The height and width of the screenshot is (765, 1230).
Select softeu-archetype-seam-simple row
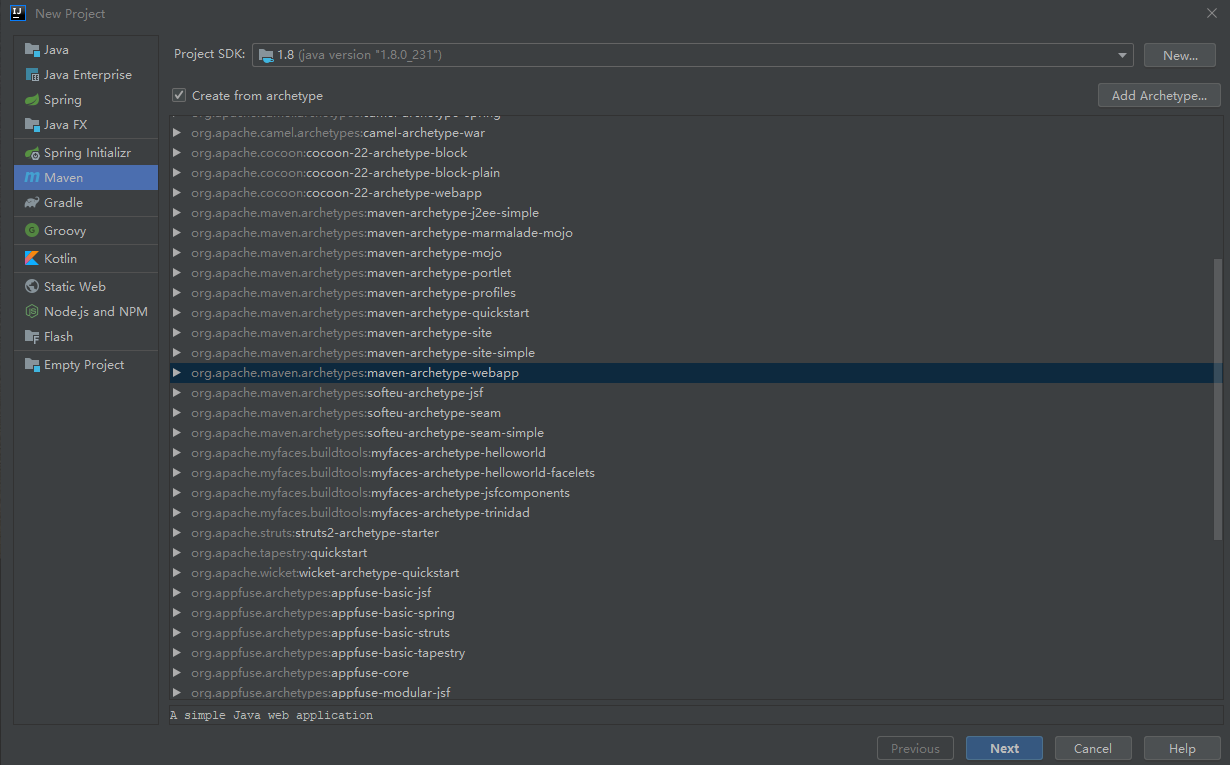695,433
